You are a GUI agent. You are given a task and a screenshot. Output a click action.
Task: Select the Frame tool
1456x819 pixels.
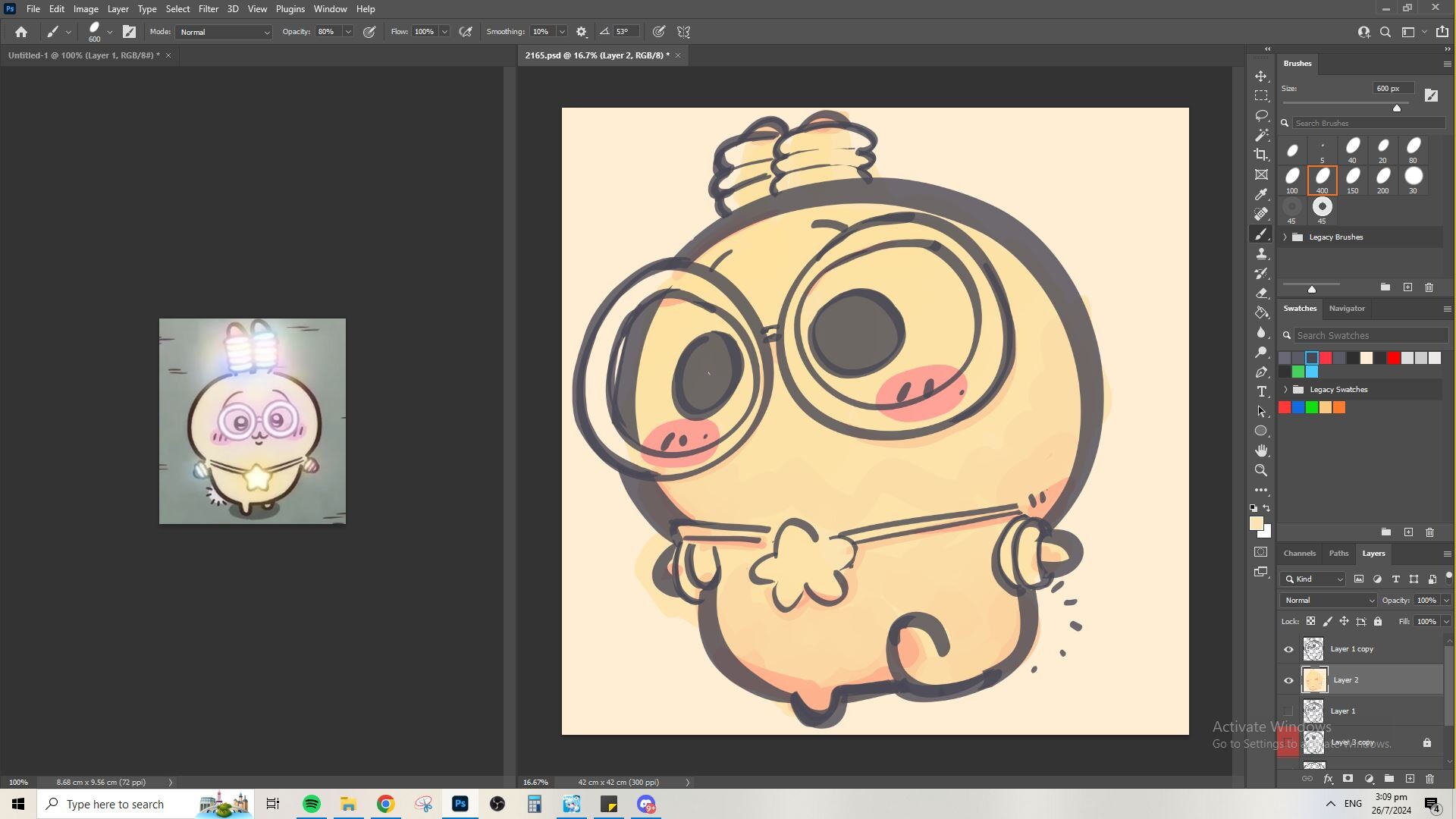point(1261,175)
